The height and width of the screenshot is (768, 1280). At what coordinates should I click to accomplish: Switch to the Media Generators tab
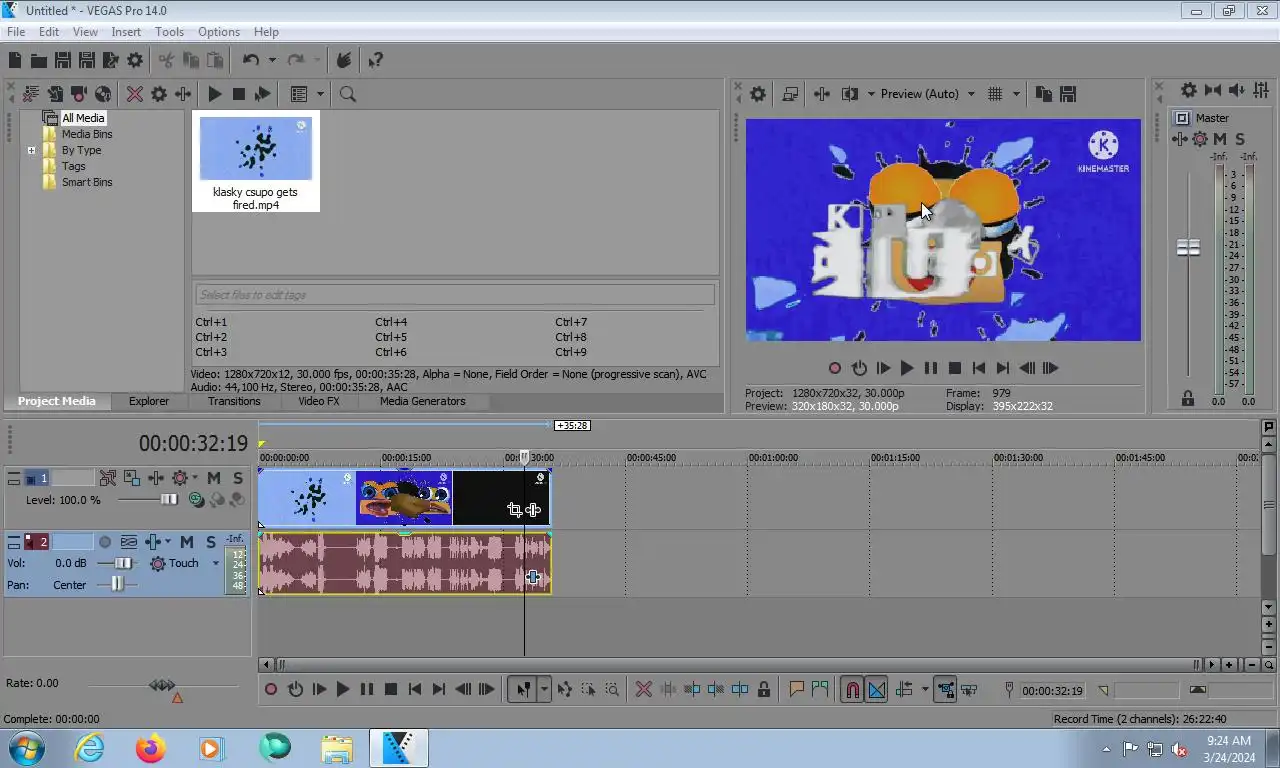click(422, 401)
